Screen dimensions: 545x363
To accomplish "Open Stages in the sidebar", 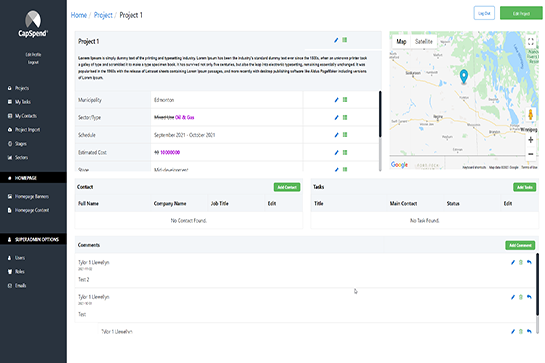I will pyautogui.click(x=21, y=144).
